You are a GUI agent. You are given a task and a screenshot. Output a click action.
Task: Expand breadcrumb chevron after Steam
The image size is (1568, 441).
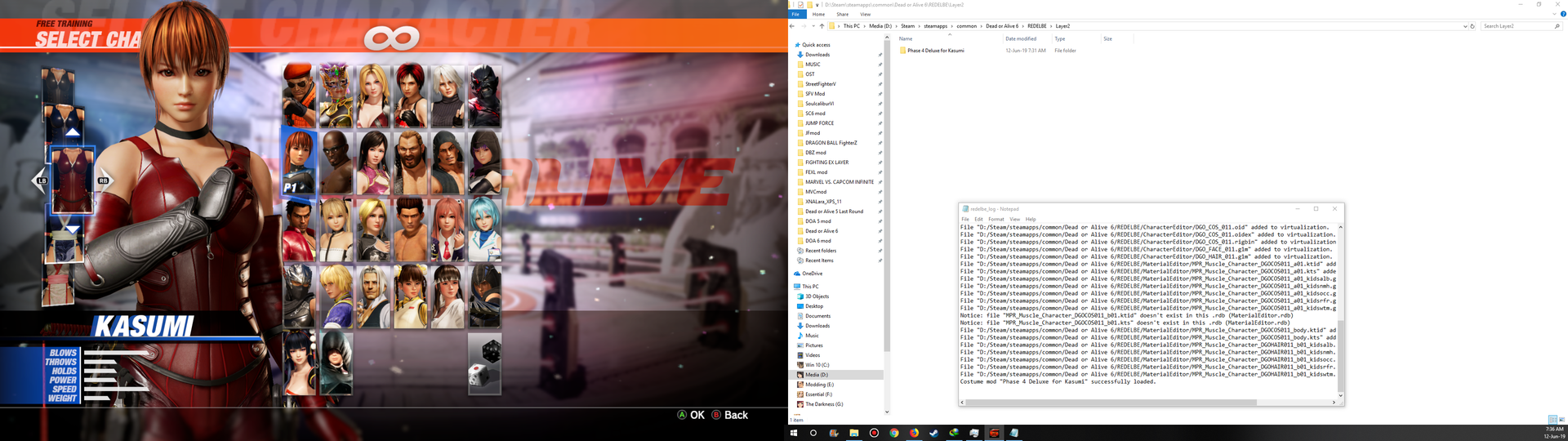click(920, 26)
